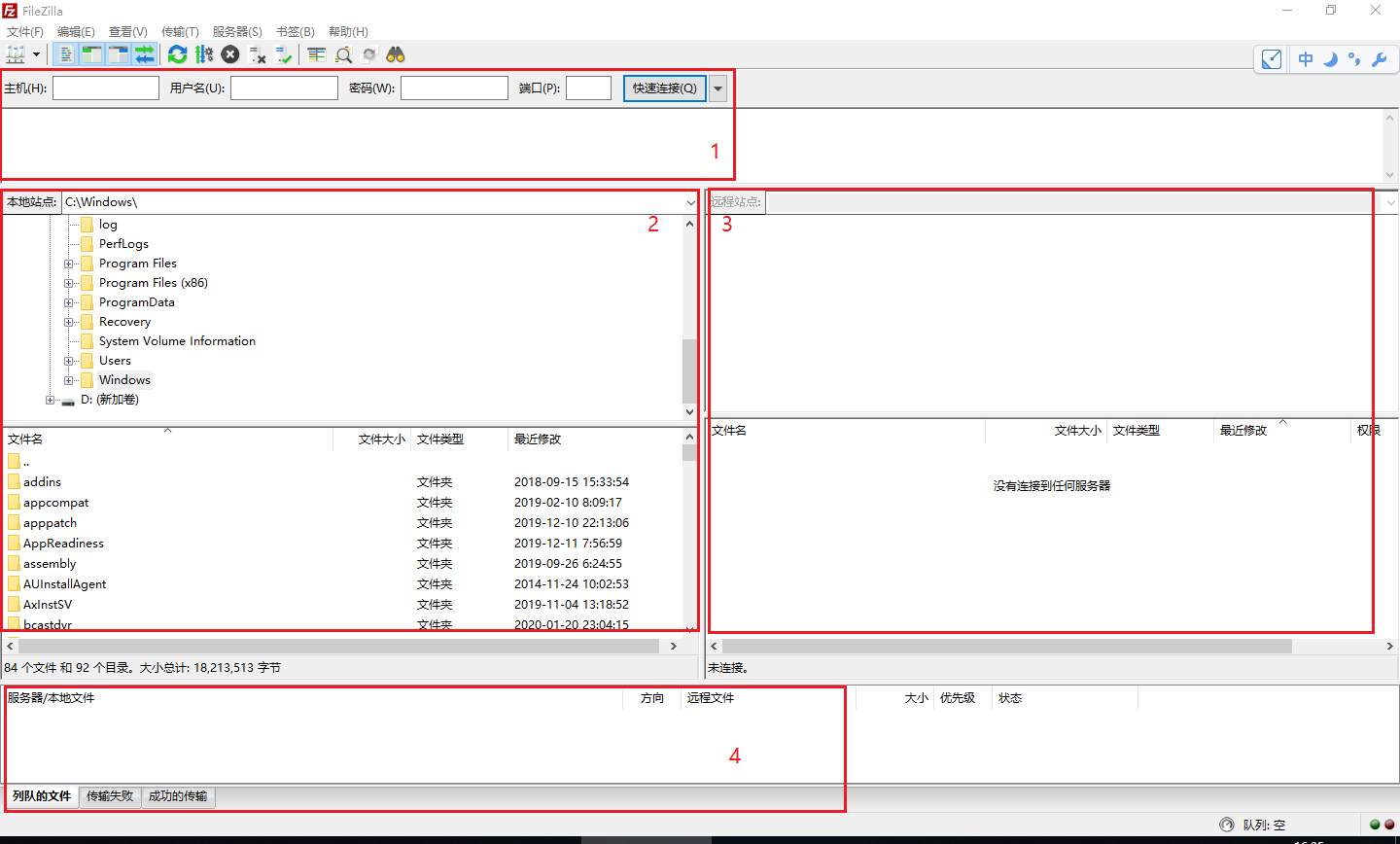Expand the Program Files tree node
1400x844 pixels.
coord(69,264)
